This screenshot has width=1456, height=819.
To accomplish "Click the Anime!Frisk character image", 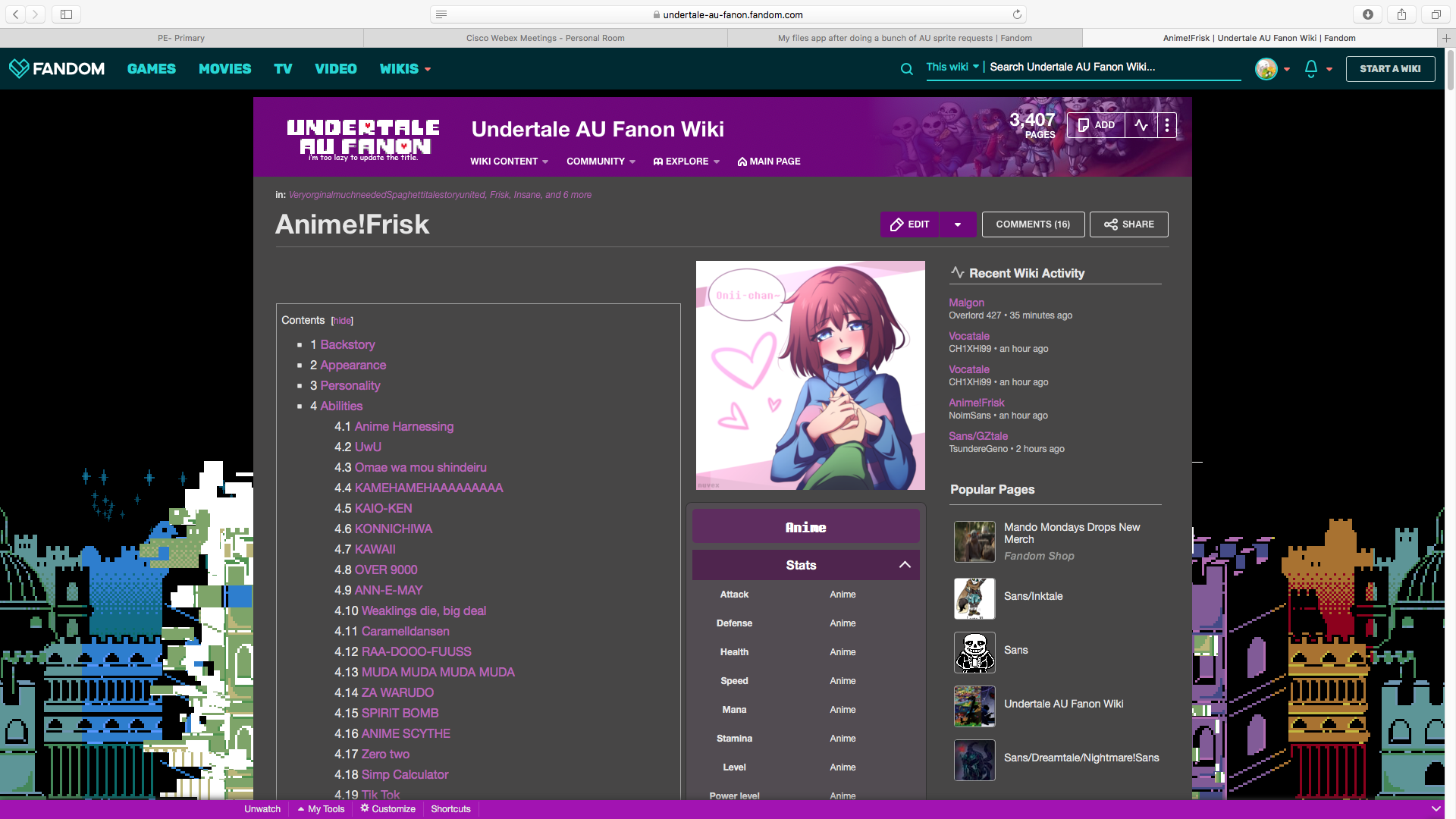I will [x=810, y=375].
